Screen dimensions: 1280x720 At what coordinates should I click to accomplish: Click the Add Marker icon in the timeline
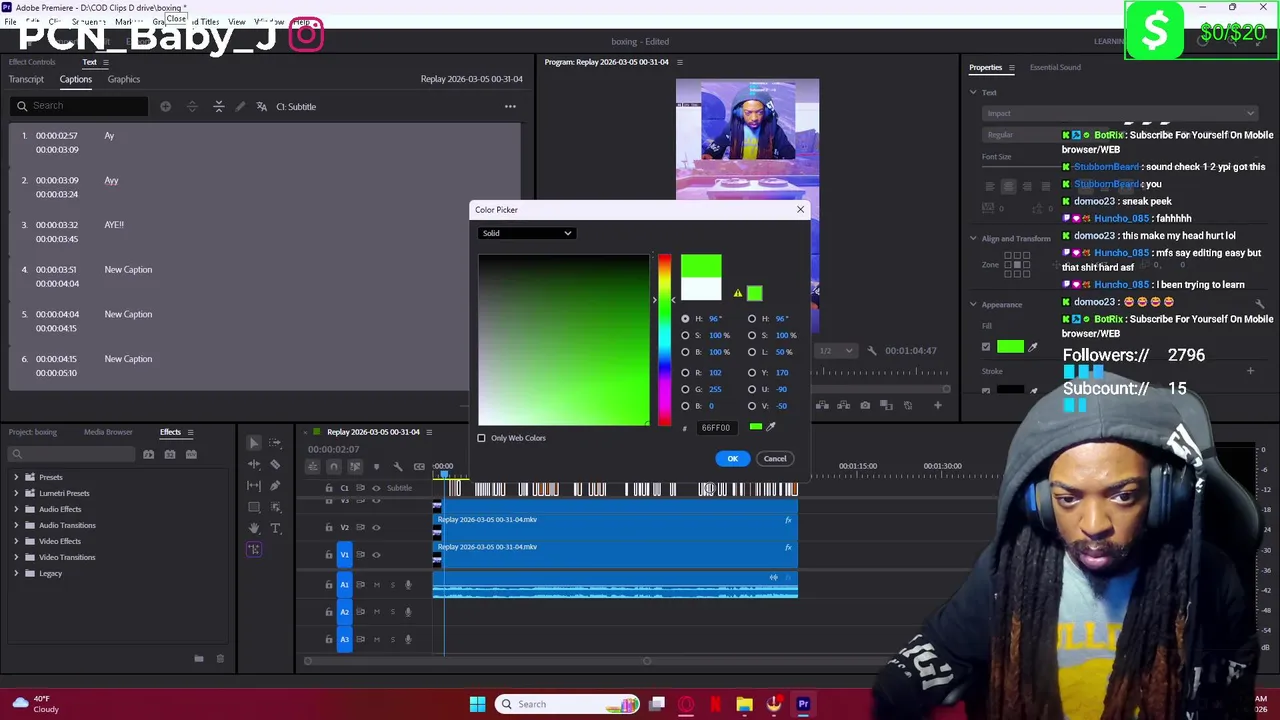(x=376, y=466)
